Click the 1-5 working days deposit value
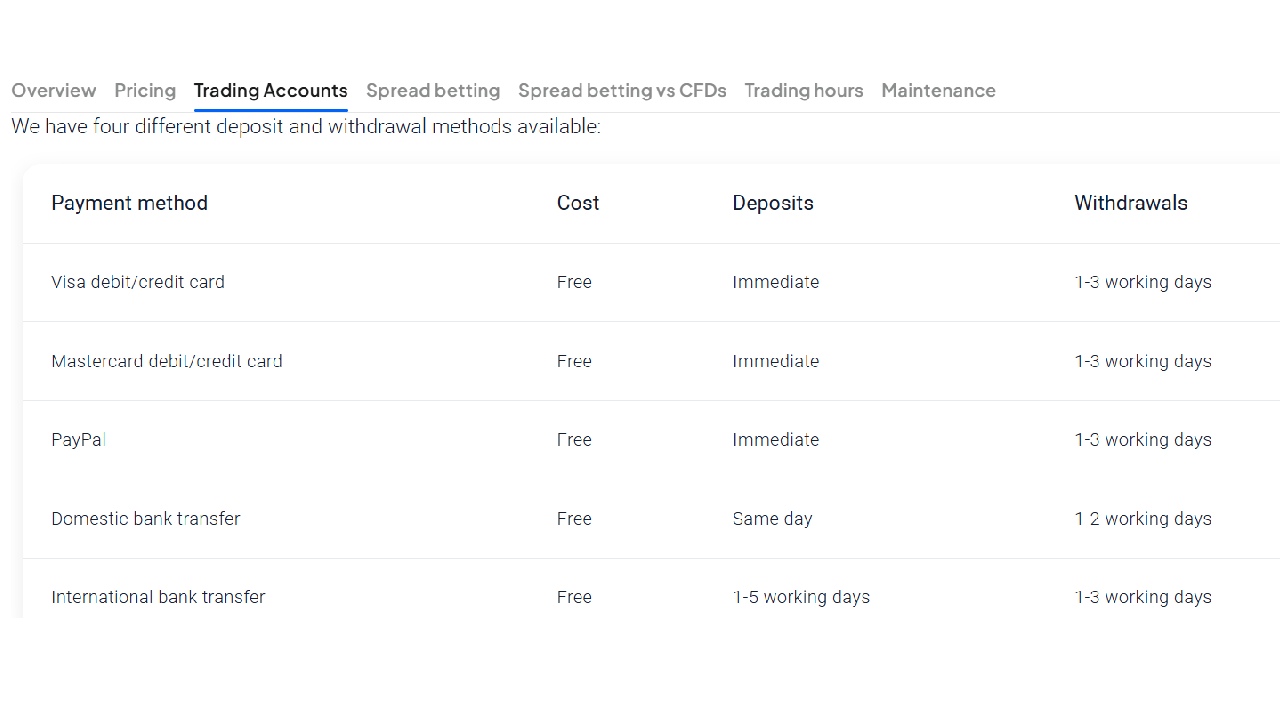Screen dimensions: 1280x720 tap(800, 597)
